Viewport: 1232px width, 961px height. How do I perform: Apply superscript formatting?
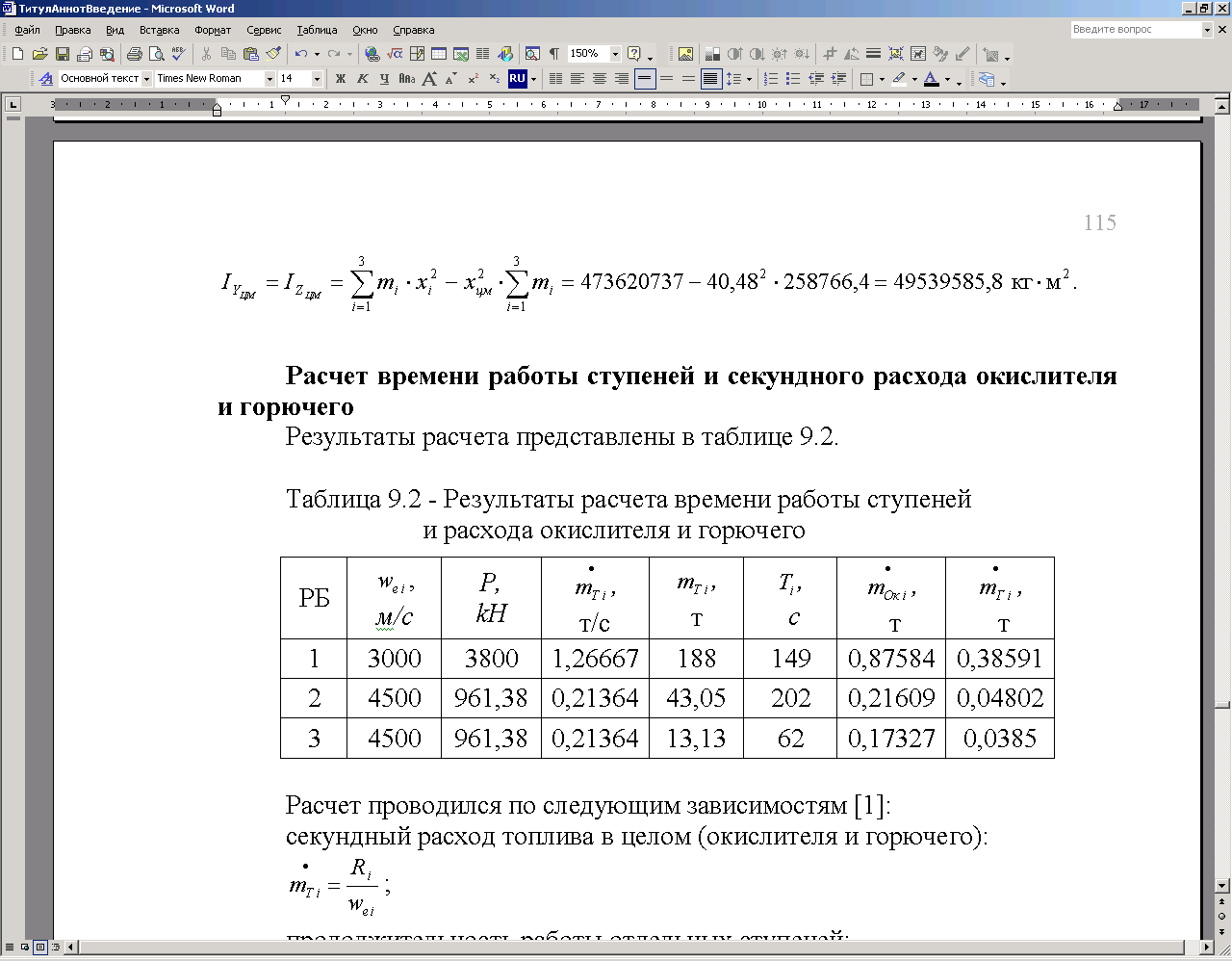click(x=473, y=78)
